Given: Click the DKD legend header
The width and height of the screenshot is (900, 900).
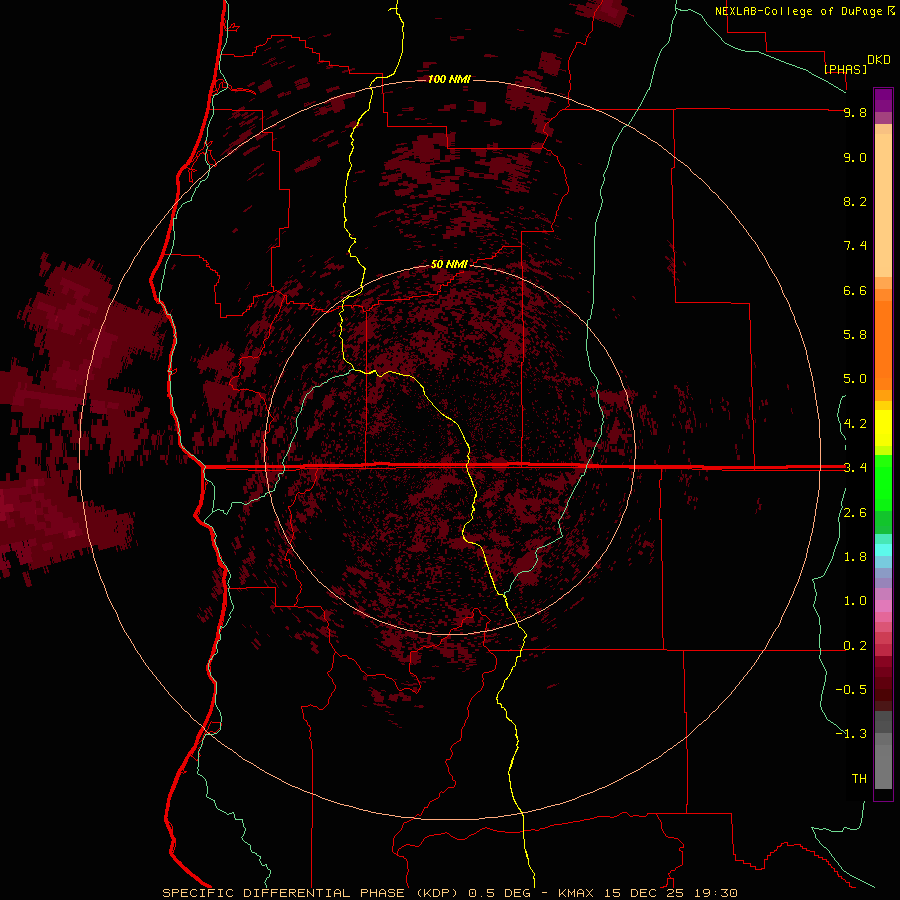Looking at the screenshot, I should pos(878,60).
